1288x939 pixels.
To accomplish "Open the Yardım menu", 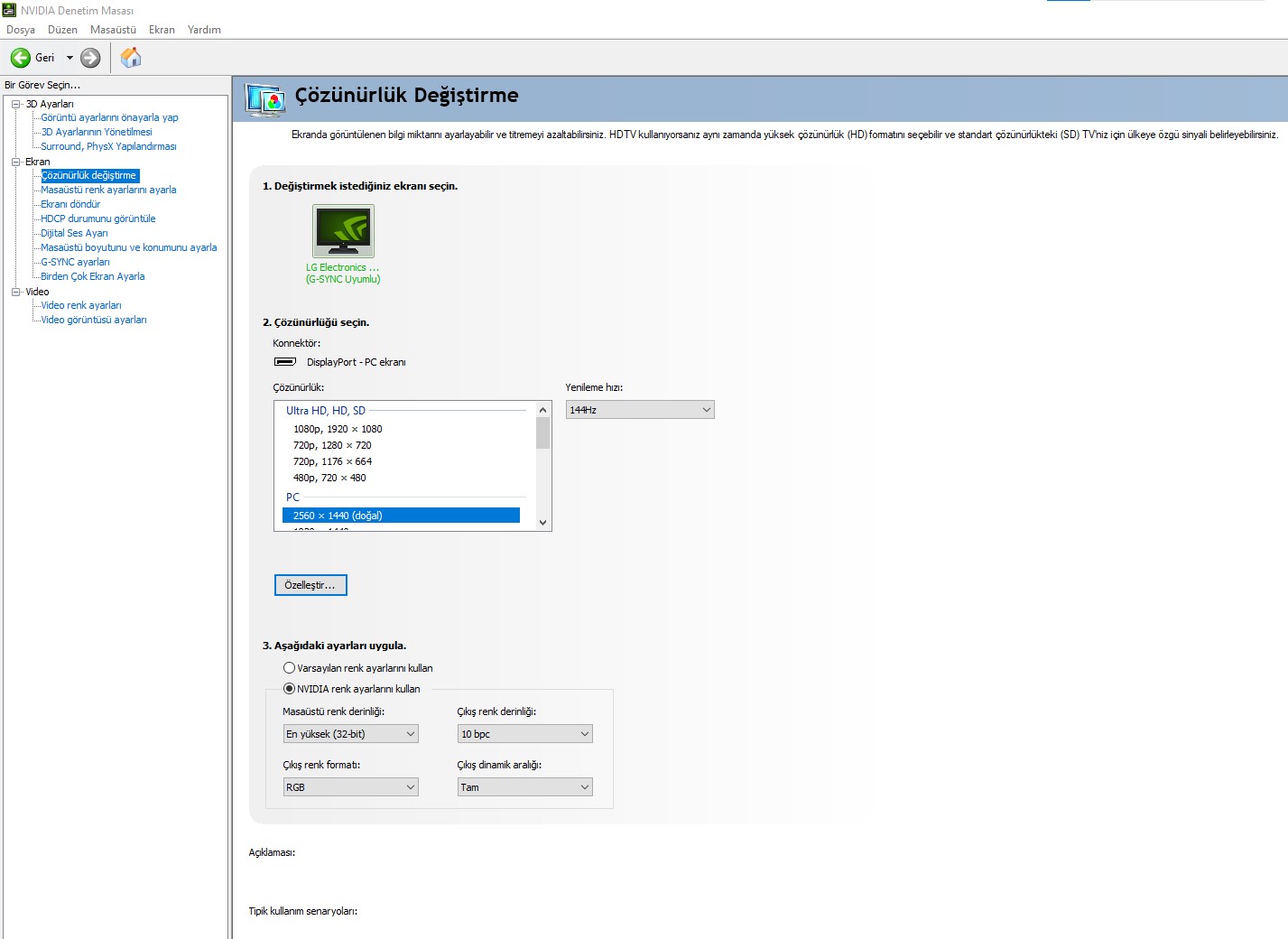I will 204,30.
